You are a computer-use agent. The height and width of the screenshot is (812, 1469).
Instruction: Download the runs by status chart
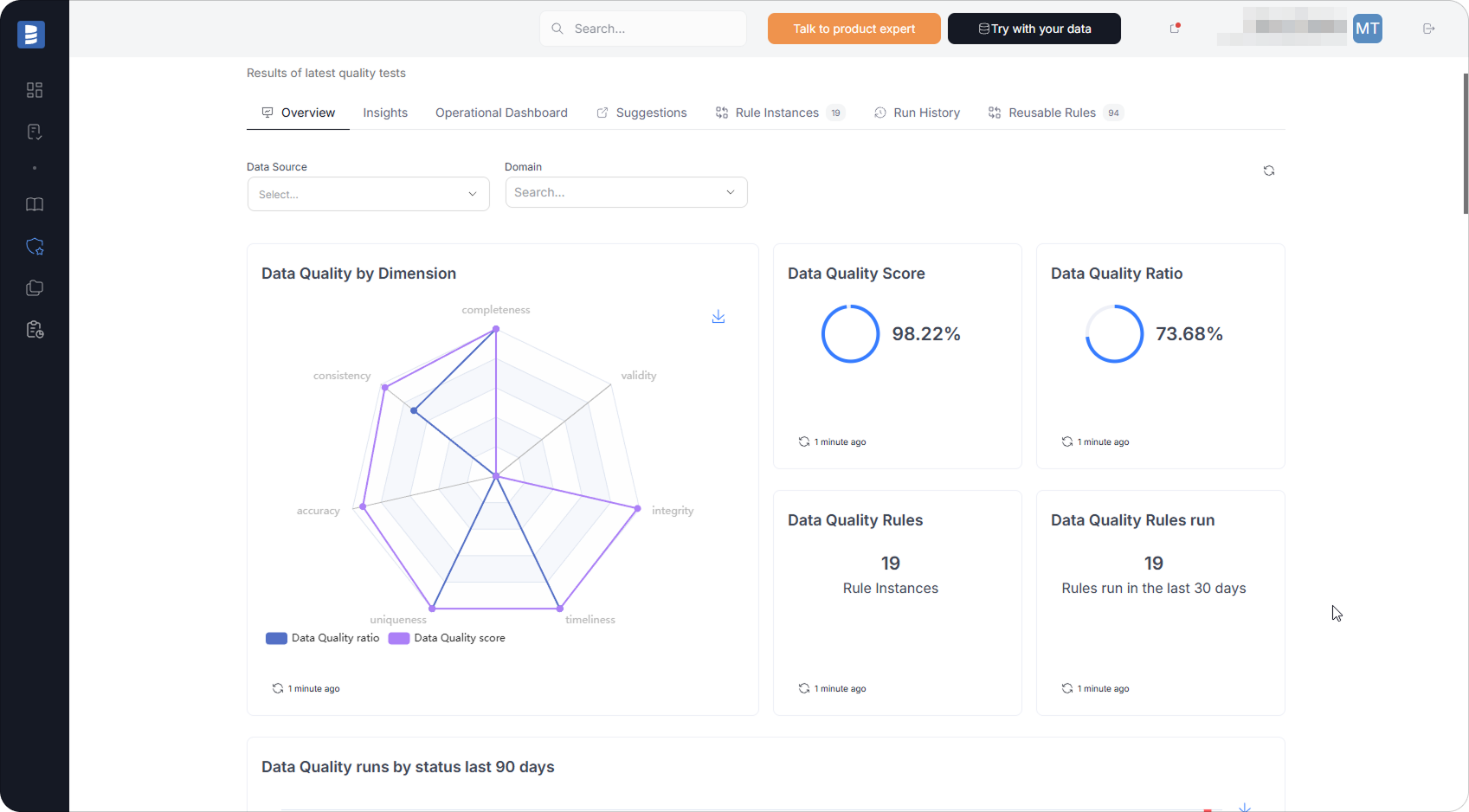1245,804
